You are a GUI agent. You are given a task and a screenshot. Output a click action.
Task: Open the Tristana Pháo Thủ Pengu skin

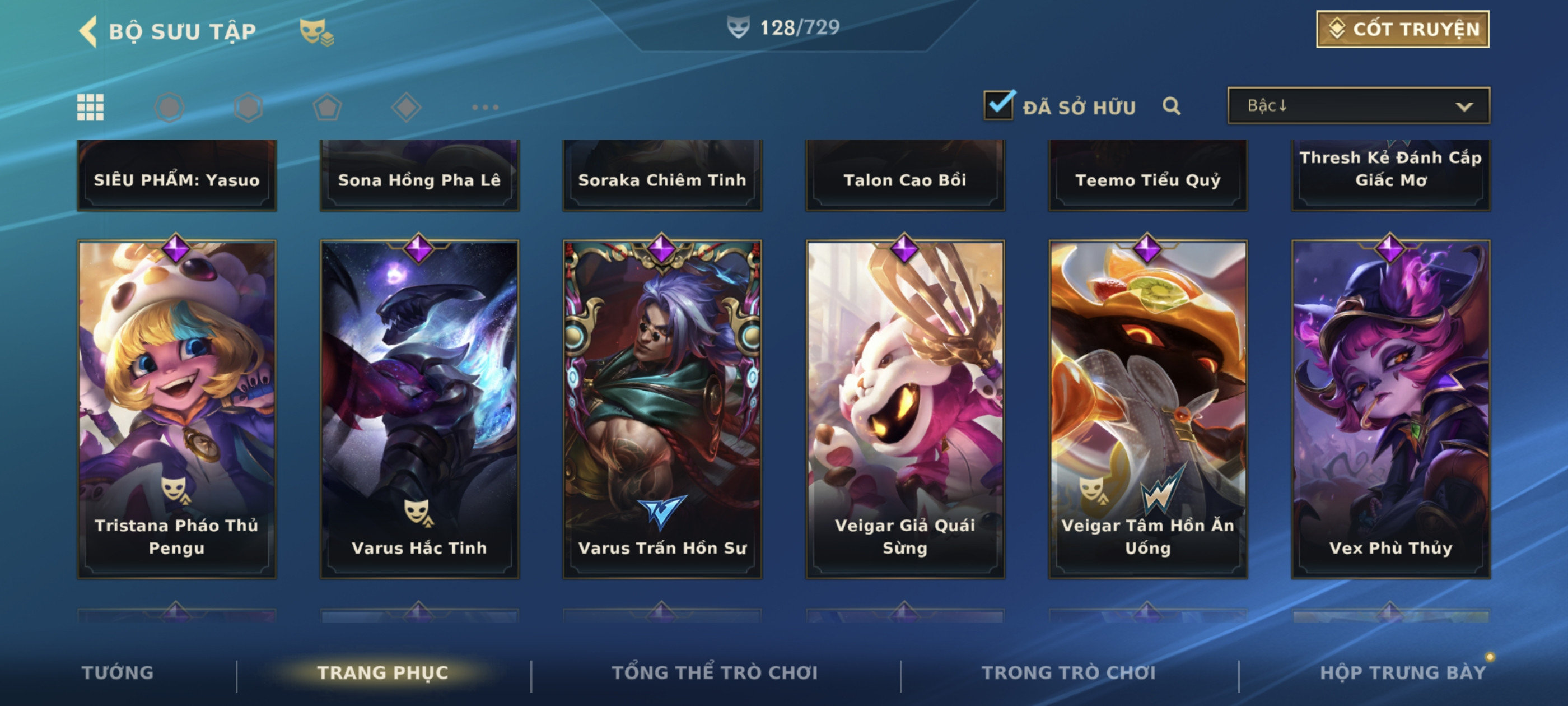coord(176,408)
